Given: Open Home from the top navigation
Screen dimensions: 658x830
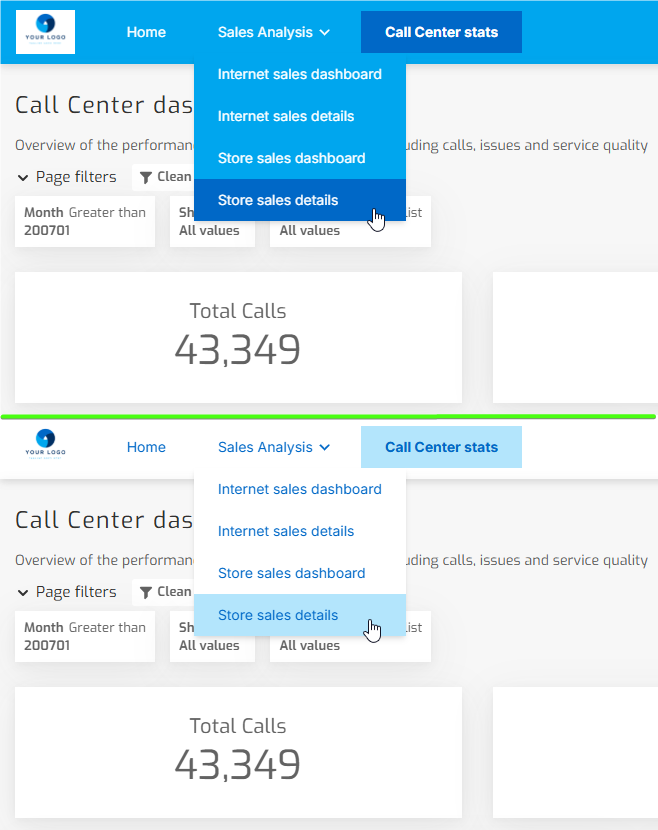Looking at the screenshot, I should (146, 32).
